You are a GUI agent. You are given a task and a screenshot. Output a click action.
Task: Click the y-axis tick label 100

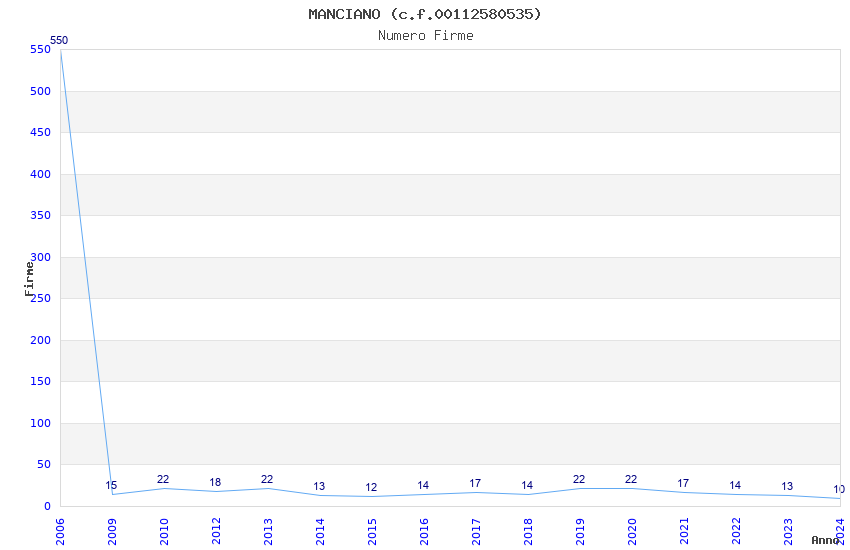[41, 423]
